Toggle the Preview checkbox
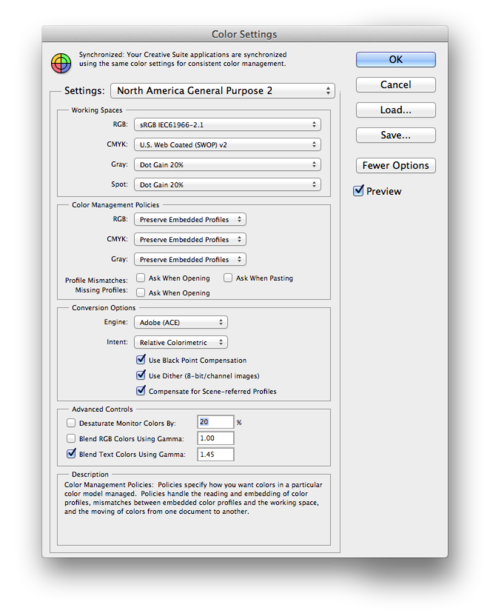 click(x=358, y=191)
